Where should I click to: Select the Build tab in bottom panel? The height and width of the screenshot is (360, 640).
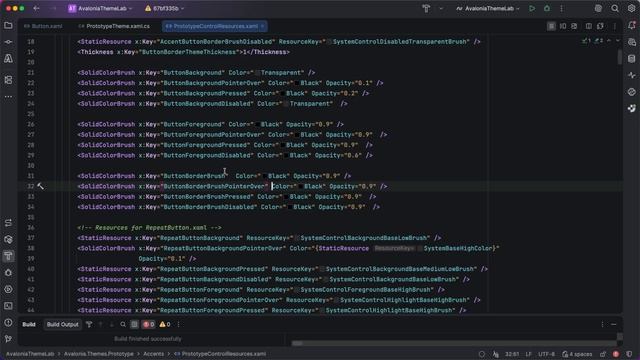pyautogui.click(x=29, y=324)
